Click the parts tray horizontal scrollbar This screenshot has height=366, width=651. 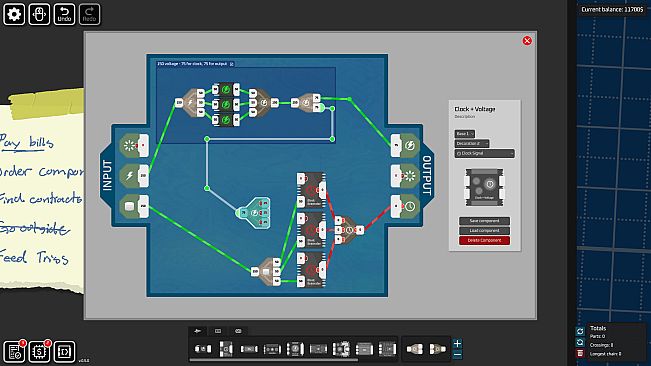tap(274, 360)
